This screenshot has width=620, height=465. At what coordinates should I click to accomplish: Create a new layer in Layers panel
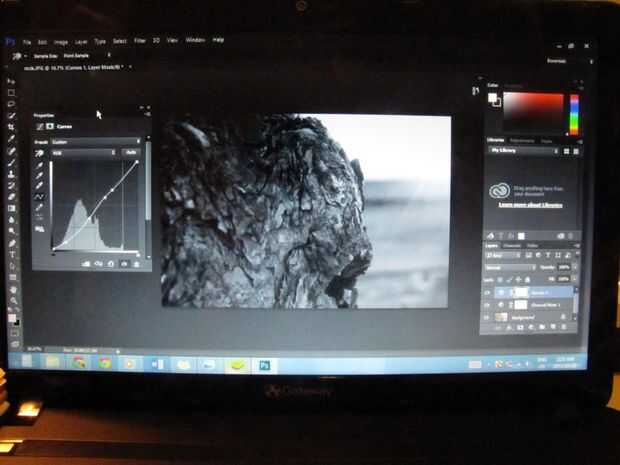(553, 327)
